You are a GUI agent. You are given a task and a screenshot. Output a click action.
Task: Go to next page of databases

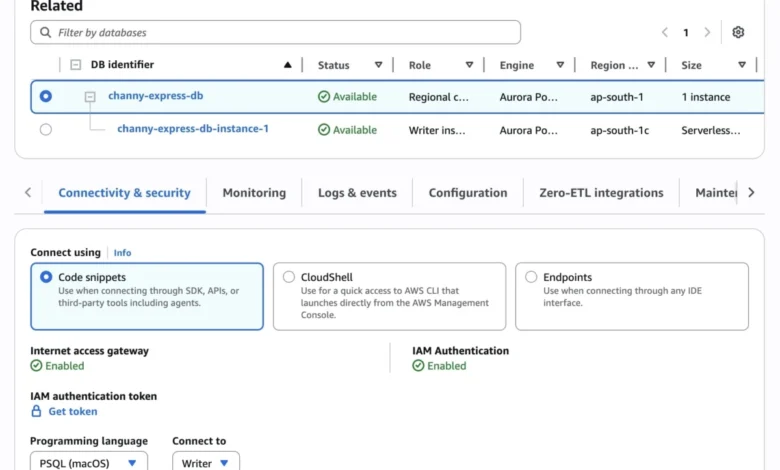click(707, 32)
